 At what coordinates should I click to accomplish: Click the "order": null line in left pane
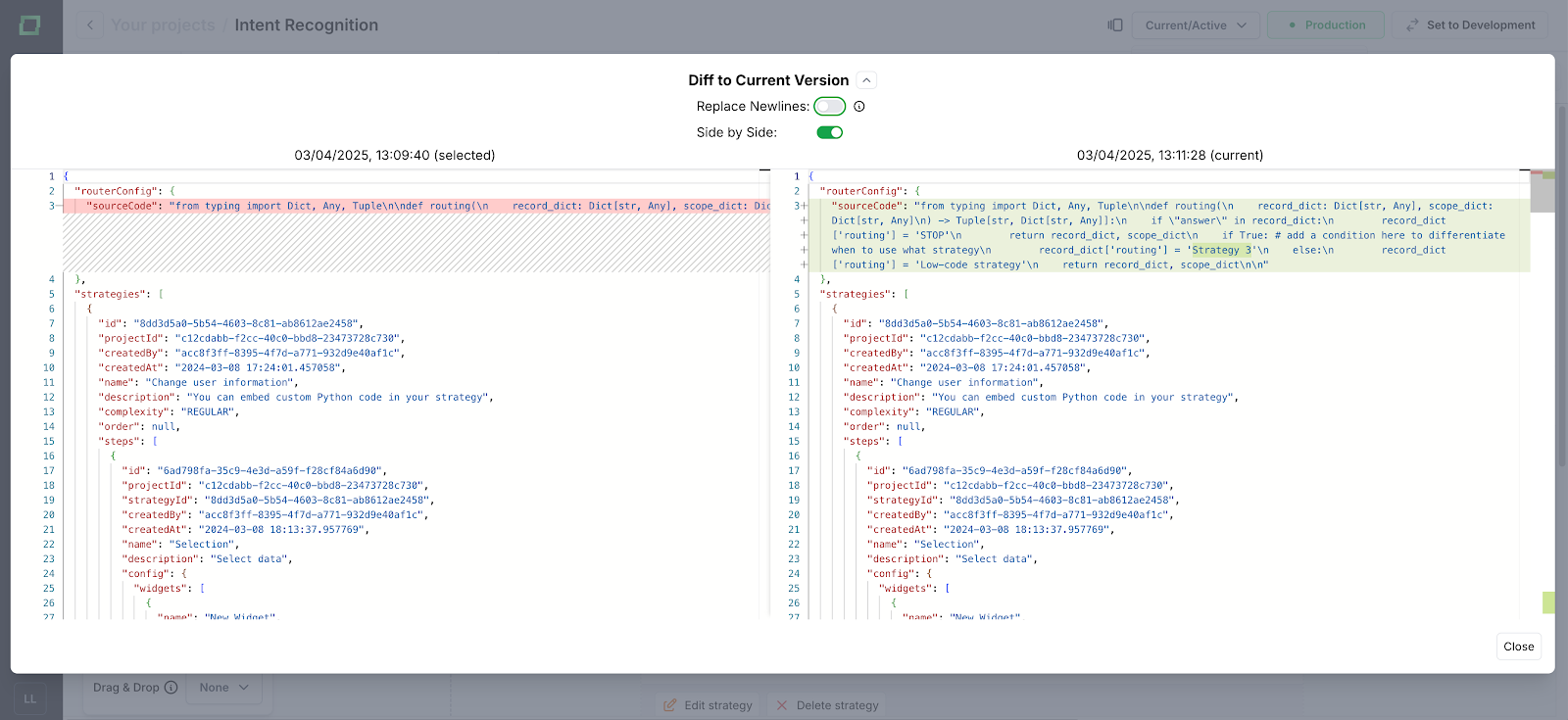point(139,427)
